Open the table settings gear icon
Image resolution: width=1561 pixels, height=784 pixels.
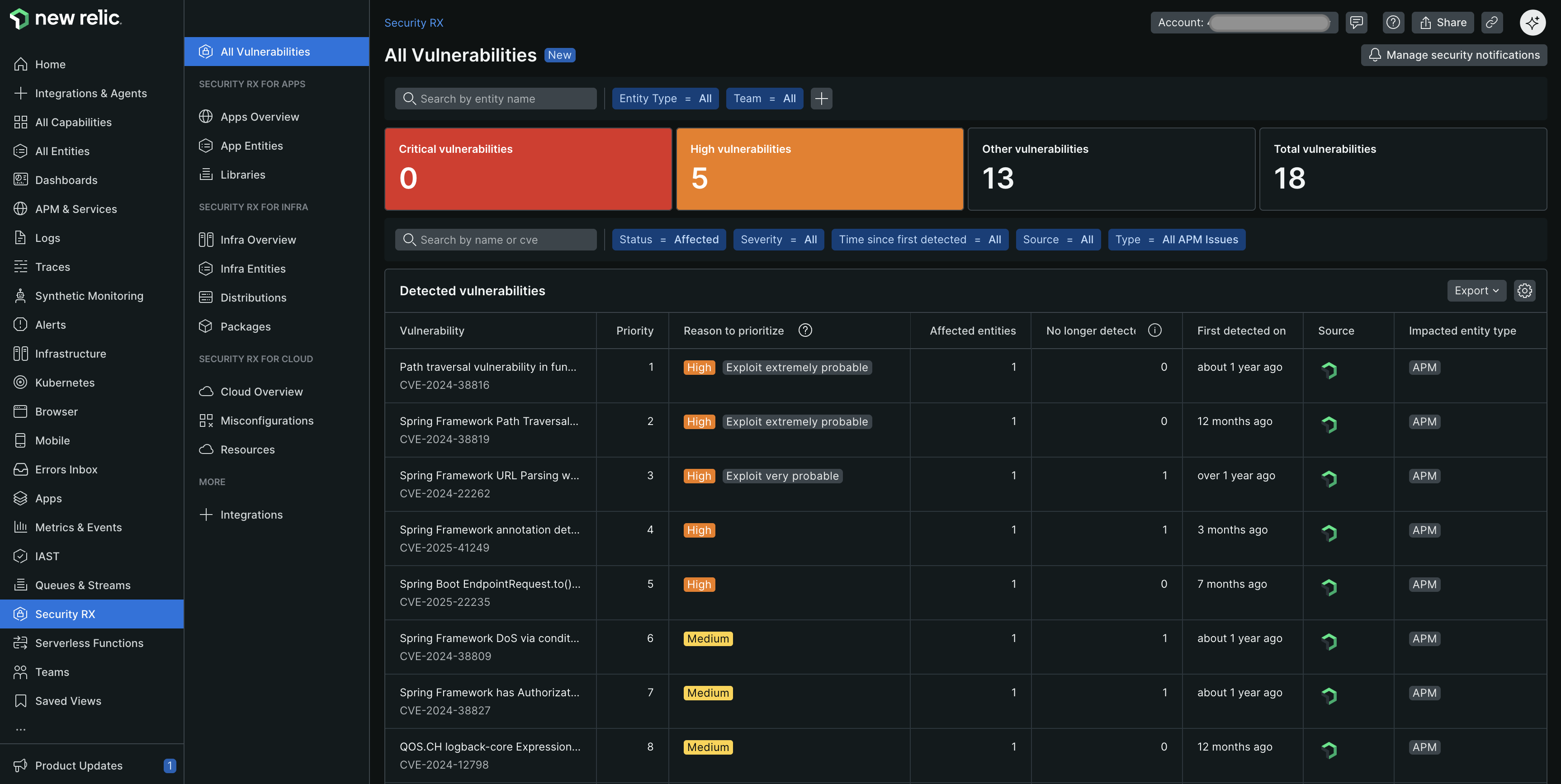(x=1525, y=291)
